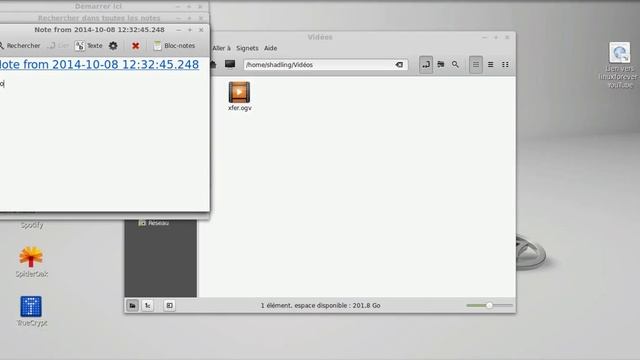Delete the note with the red X icon
Screen dimensions: 640x360
click(x=136, y=46)
